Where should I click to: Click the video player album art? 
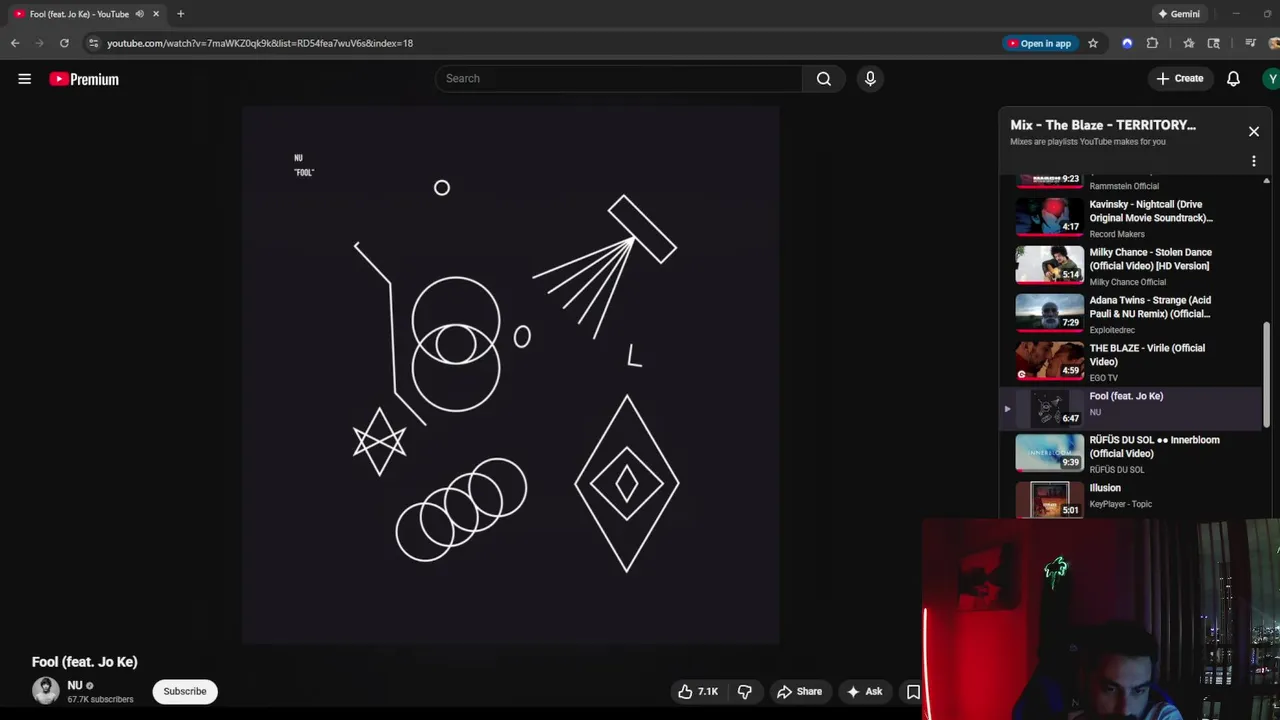[510, 375]
